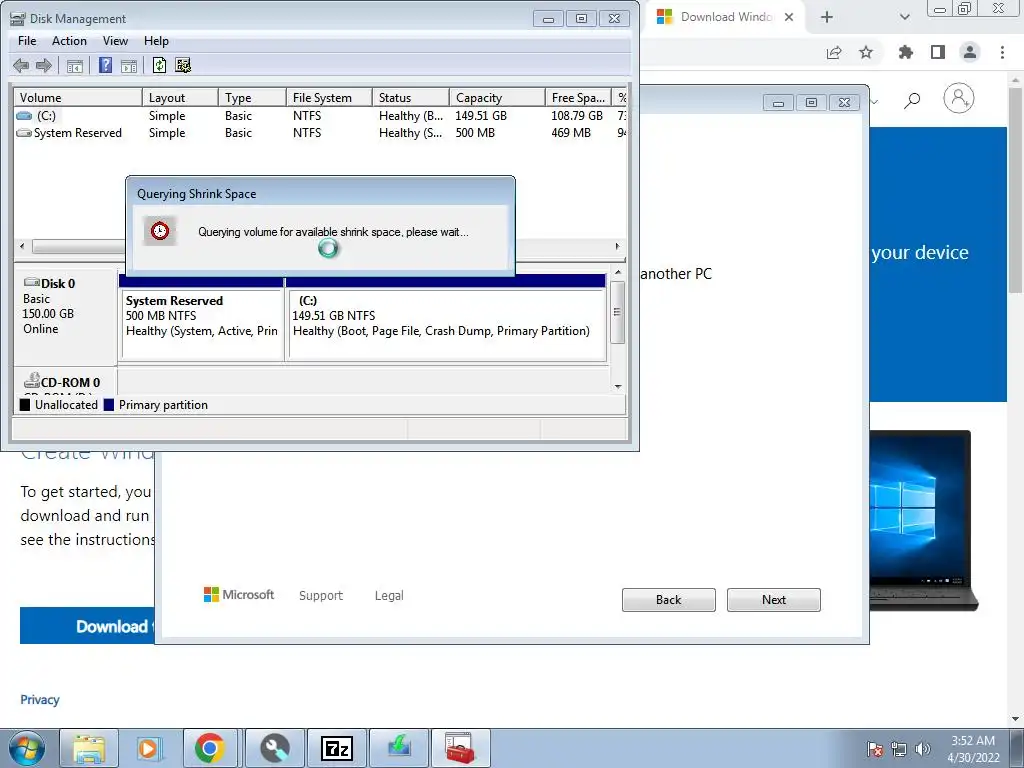This screenshot has height=768, width=1024.
Task: Click the Download button on the web page
Action: click(x=88, y=626)
